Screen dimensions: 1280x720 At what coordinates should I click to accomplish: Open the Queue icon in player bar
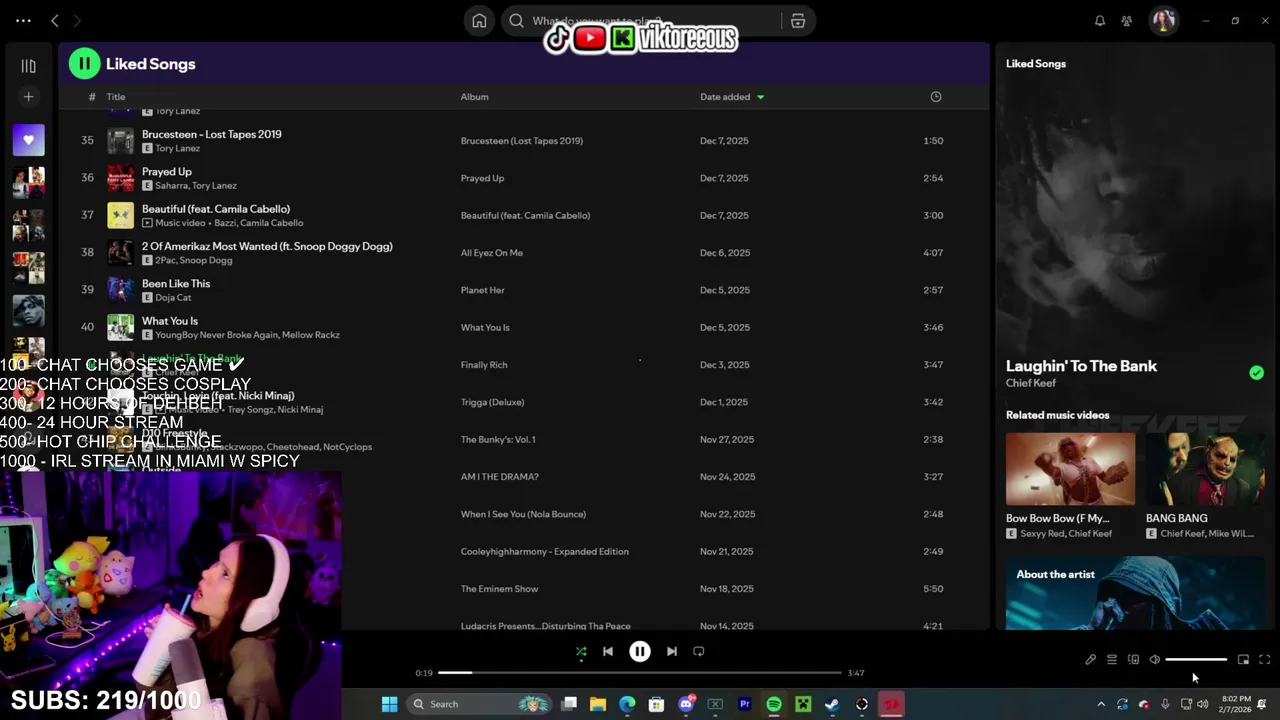tap(1112, 660)
